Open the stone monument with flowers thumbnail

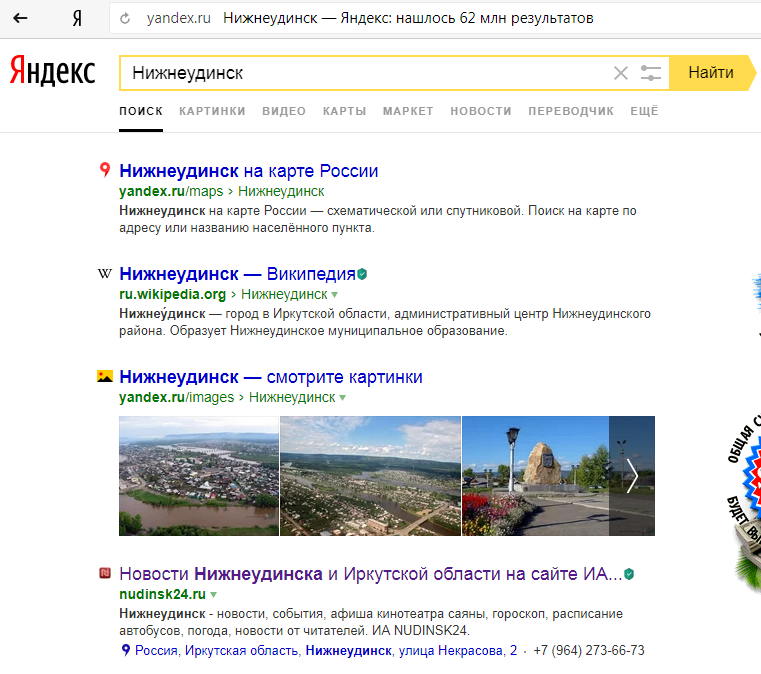535,476
